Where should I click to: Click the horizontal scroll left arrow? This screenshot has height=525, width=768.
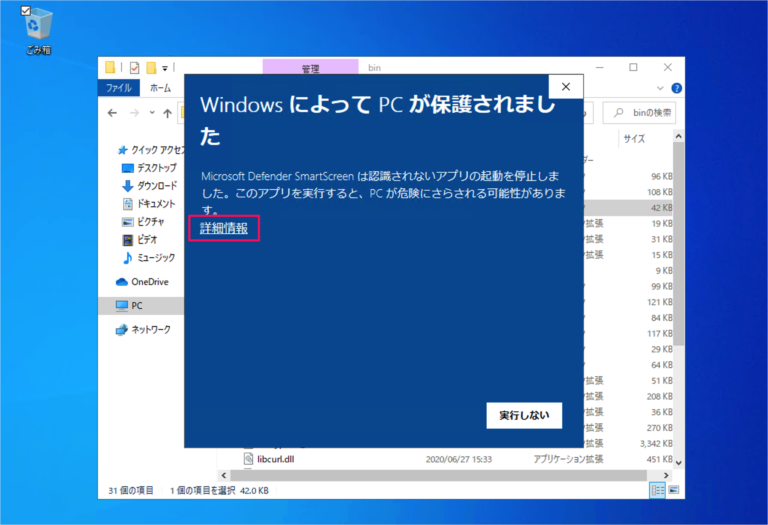click(224, 476)
